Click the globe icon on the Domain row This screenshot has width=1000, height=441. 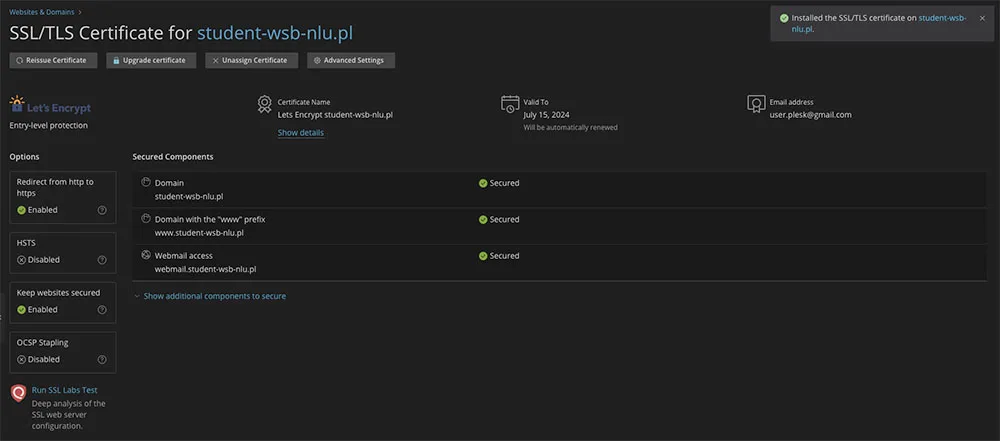pyautogui.click(x=145, y=182)
